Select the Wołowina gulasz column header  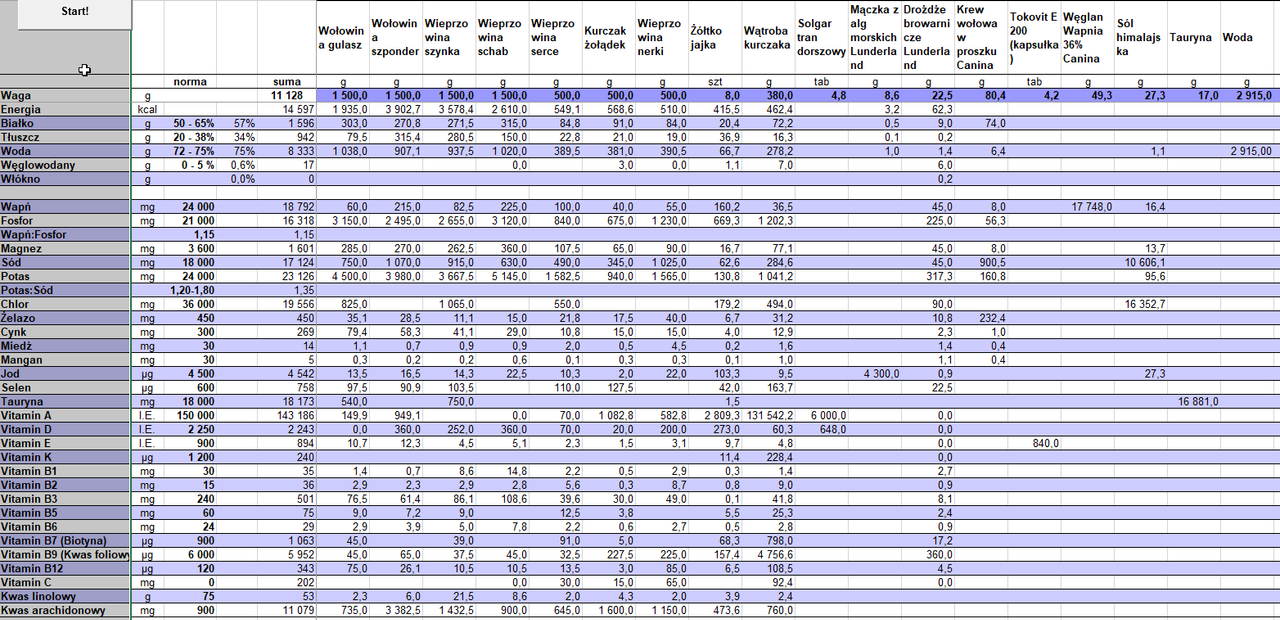click(341, 37)
